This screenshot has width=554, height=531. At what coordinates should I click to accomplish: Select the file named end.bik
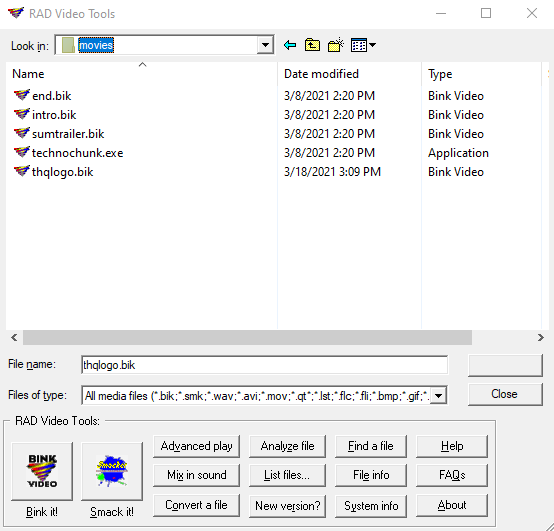[52, 96]
